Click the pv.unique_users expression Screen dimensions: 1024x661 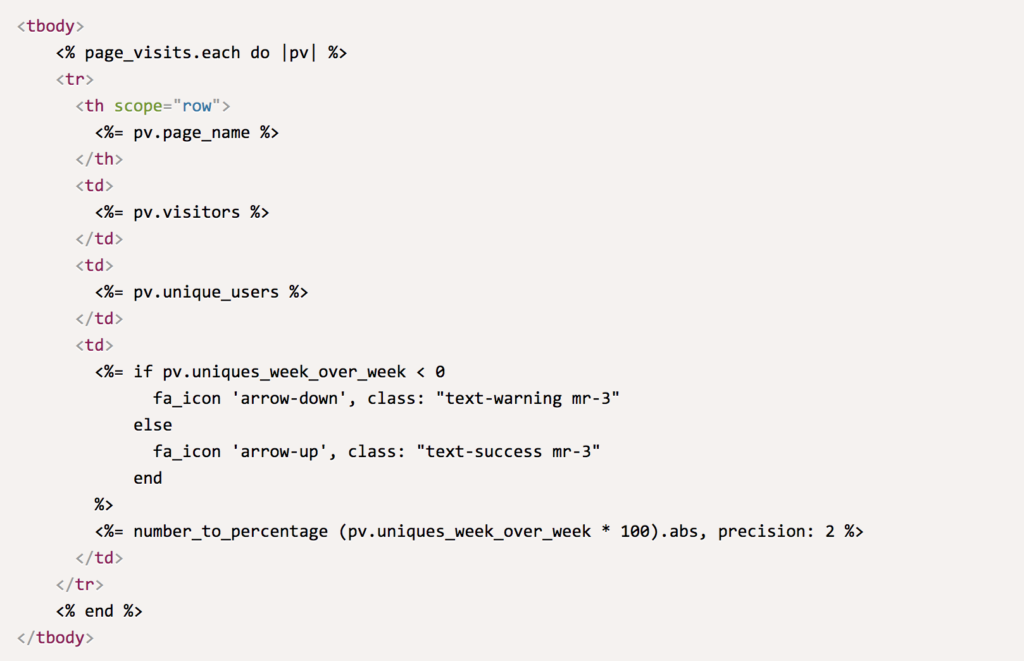(206, 292)
